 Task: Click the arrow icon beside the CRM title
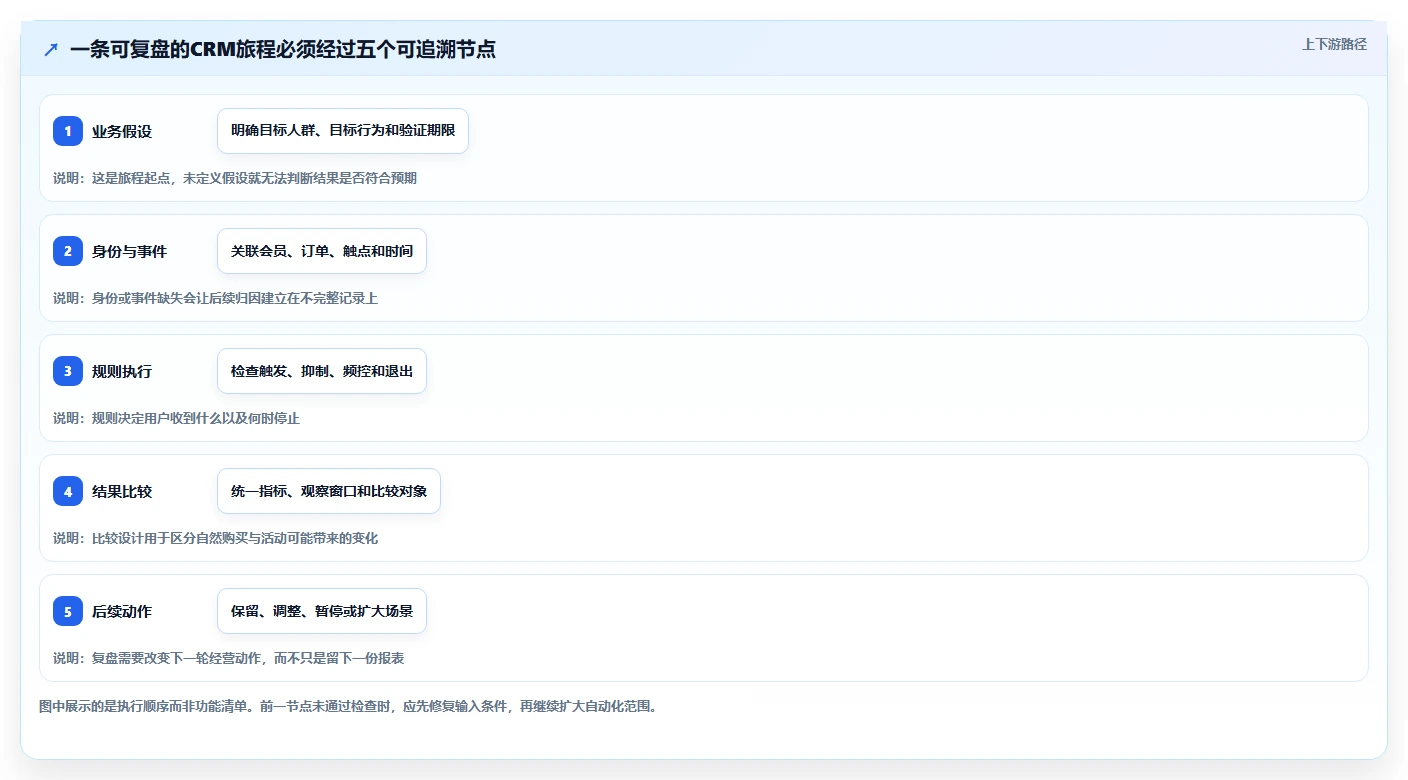coord(51,50)
